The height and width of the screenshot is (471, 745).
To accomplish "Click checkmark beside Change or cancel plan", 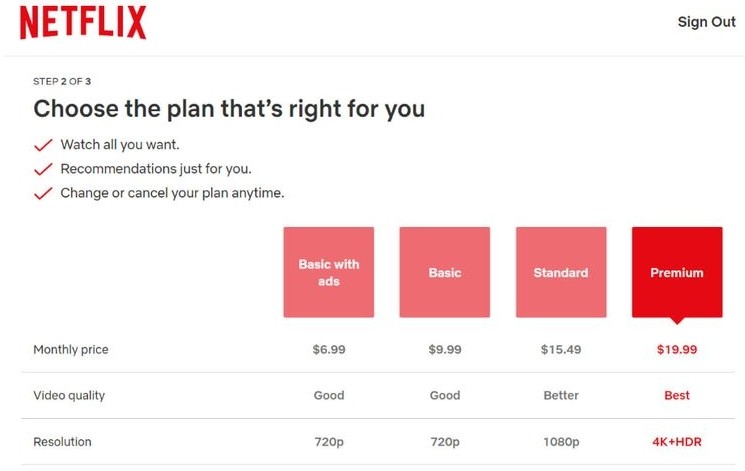I will click(x=43, y=193).
